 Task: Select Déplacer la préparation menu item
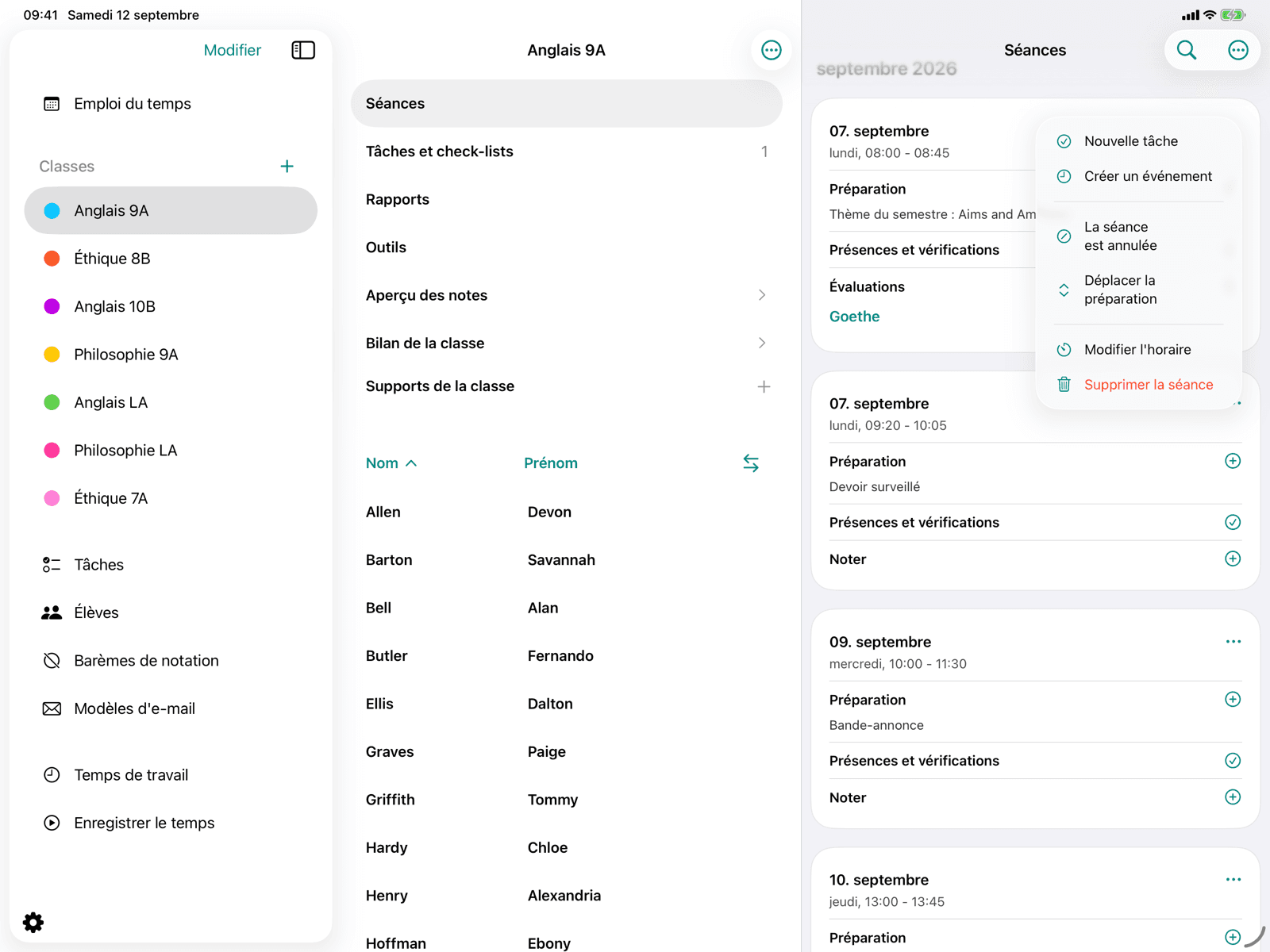point(1138,290)
